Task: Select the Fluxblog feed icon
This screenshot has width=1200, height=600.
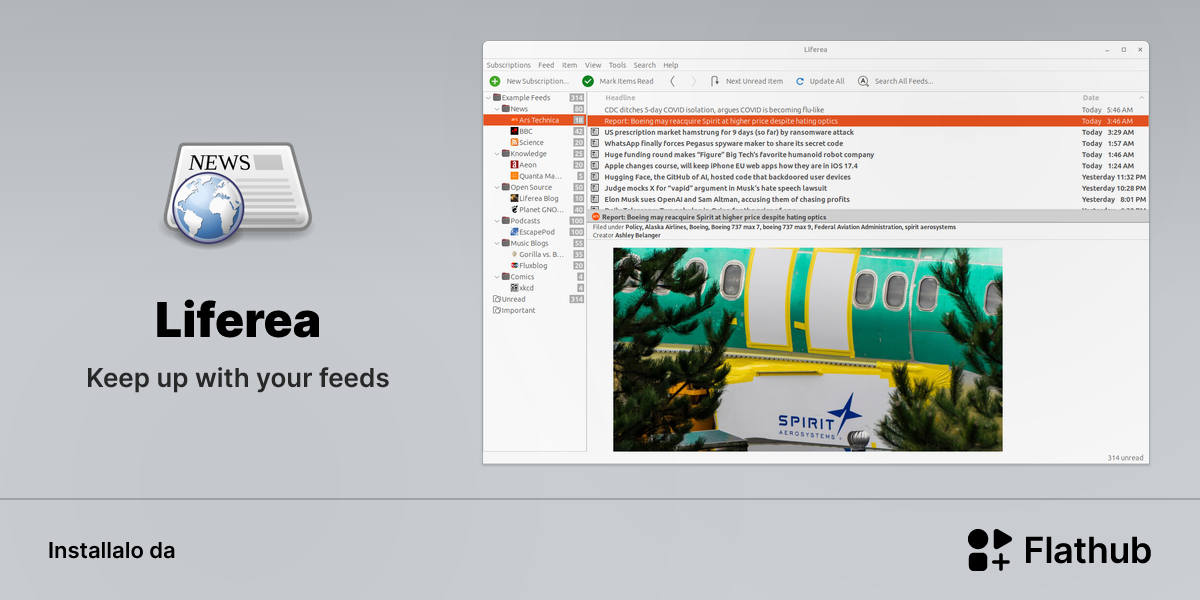Action: pos(514,265)
